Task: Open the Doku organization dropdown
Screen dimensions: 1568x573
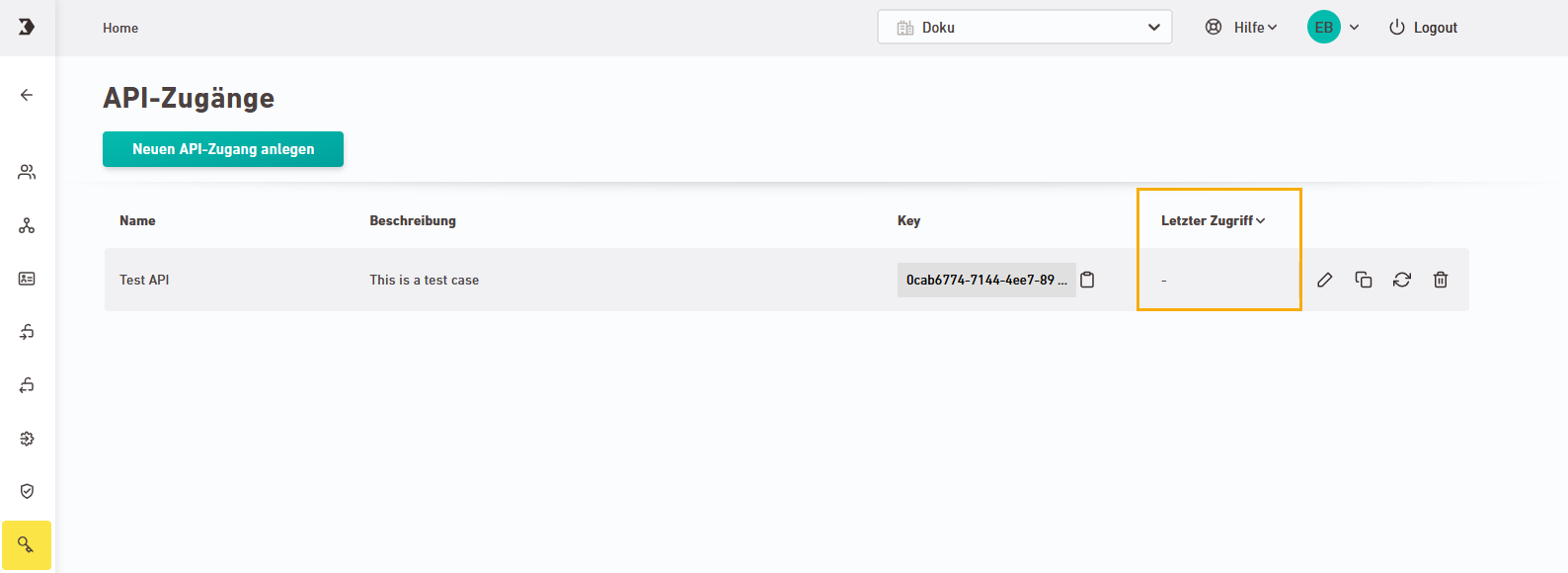Action: click(x=1024, y=28)
